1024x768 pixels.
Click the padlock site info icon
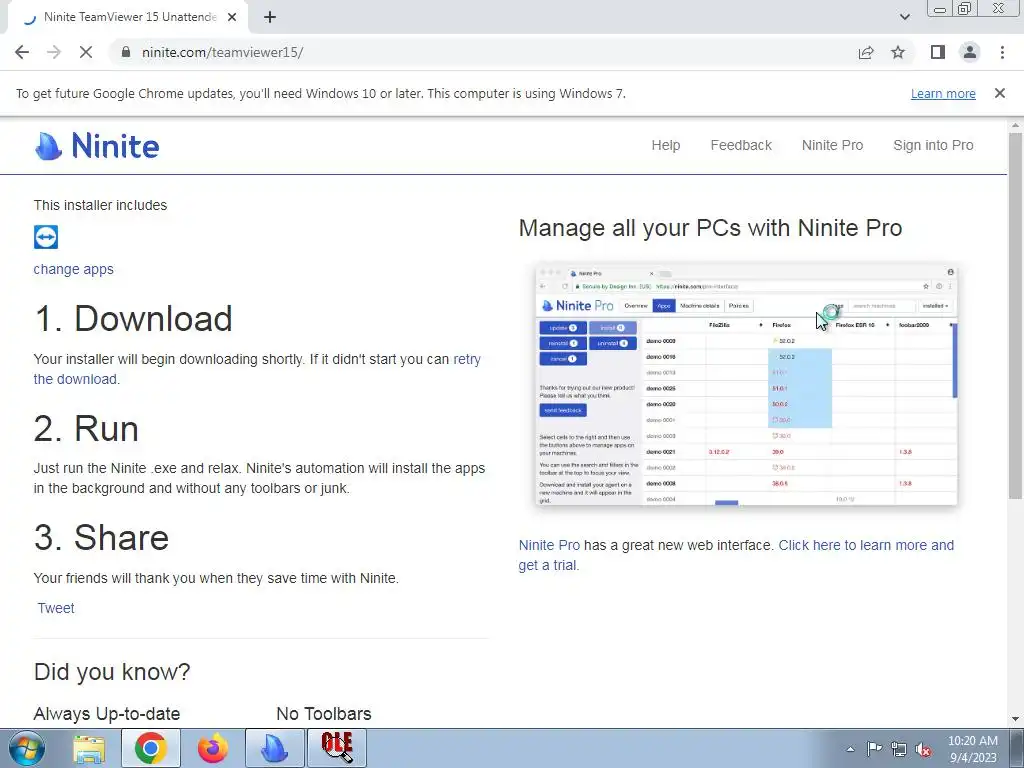pyautogui.click(x=126, y=52)
